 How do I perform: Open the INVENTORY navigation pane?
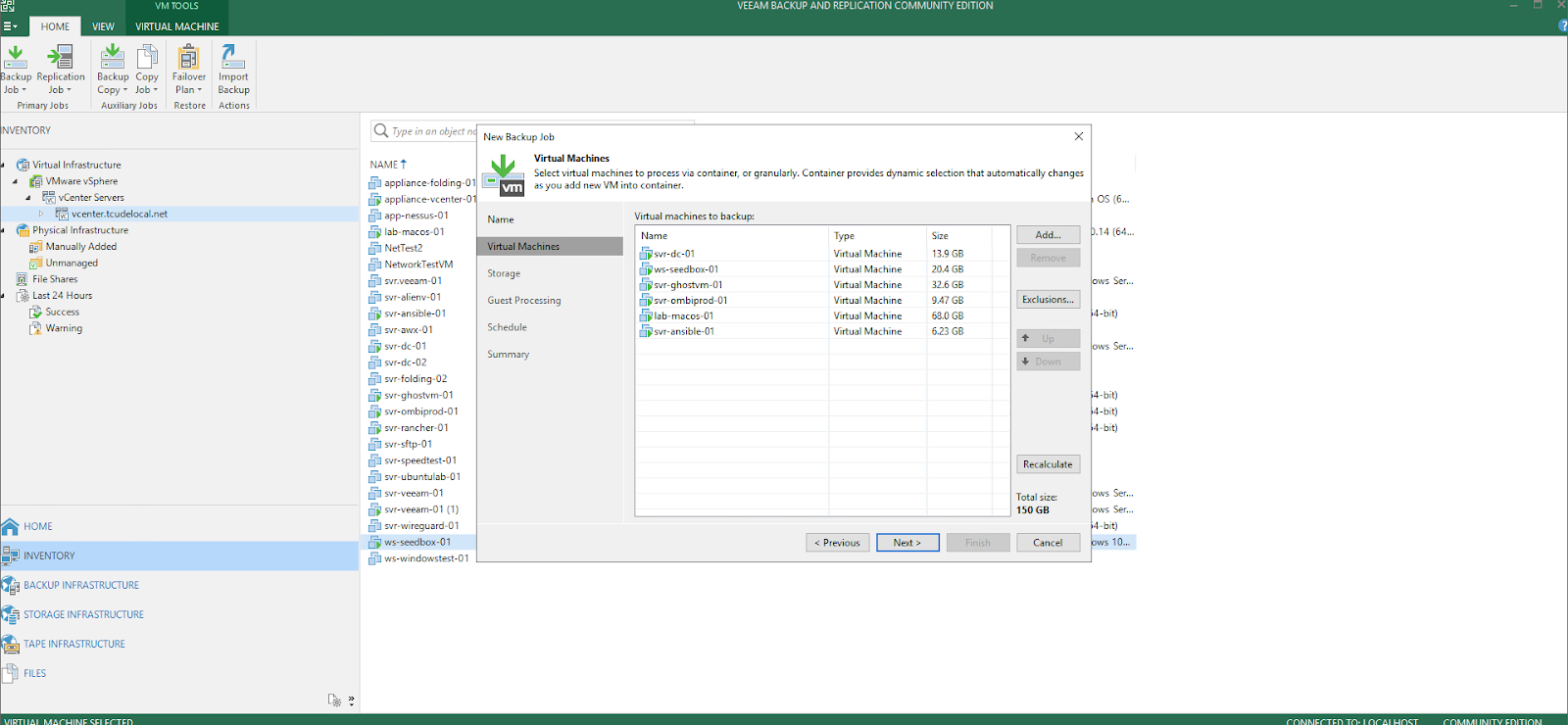(x=179, y=556)
